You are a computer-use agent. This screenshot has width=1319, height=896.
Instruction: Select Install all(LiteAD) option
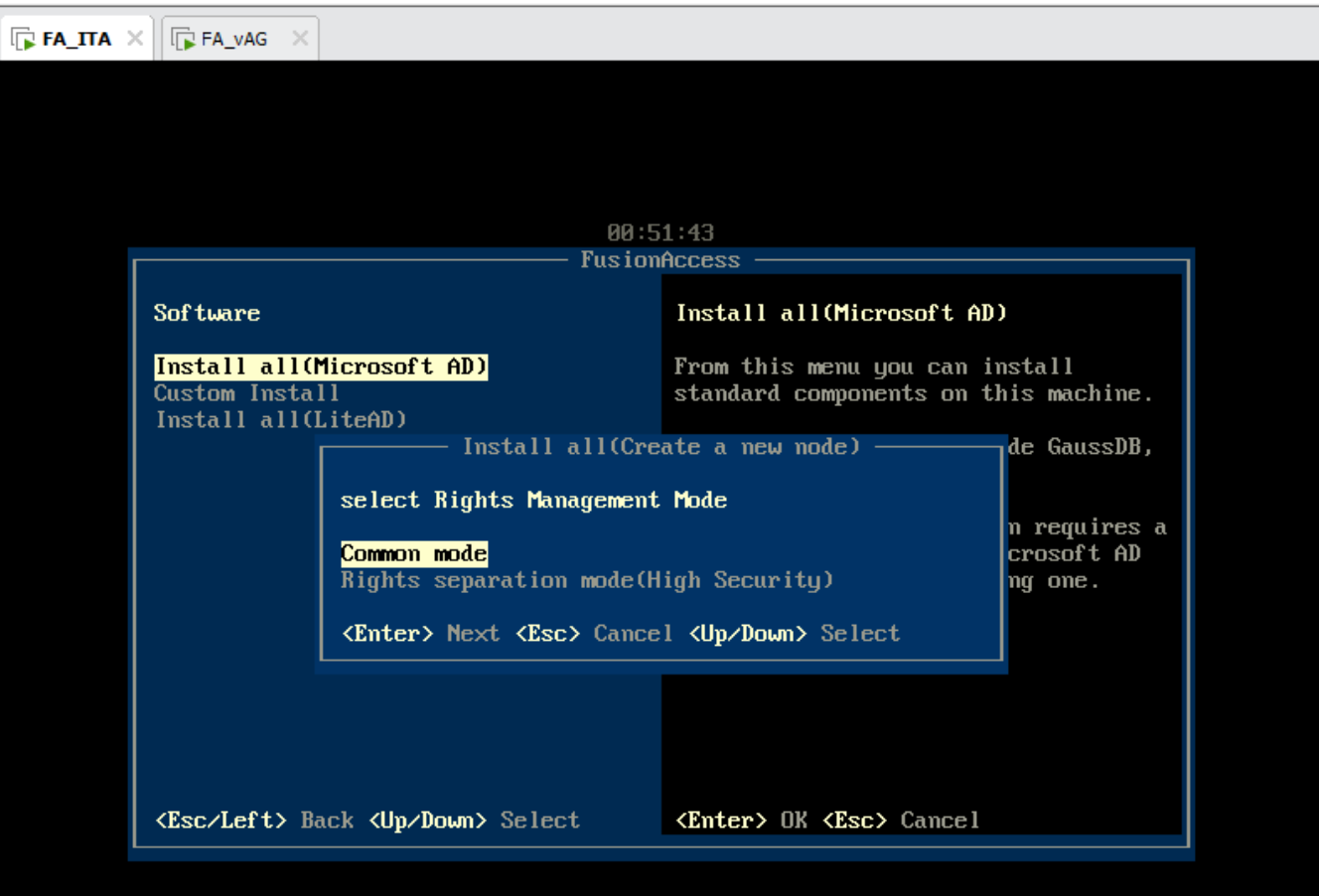(281, 420)
